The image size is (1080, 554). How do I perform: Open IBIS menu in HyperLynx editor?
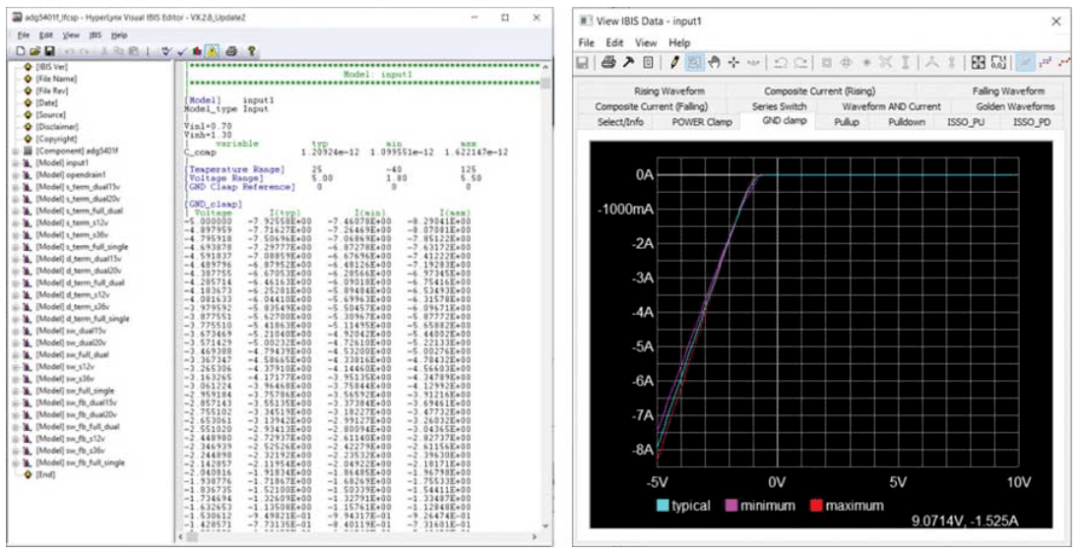tap(96, 35)
